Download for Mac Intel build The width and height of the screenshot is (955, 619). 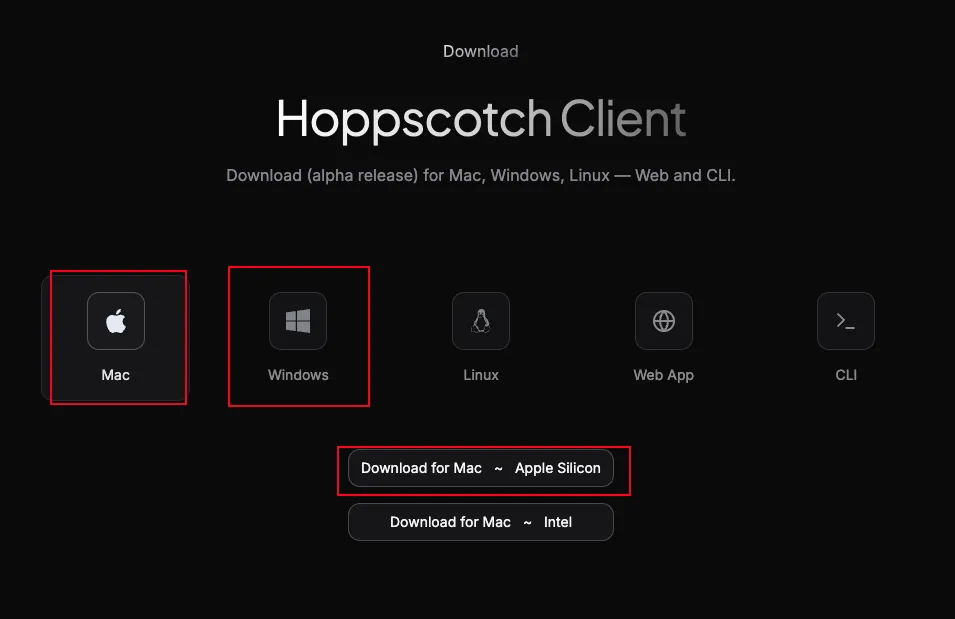pos(481,522)
